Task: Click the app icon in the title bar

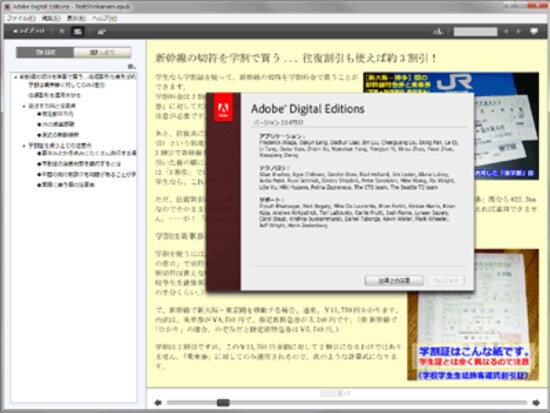Action: coord(7,6)
